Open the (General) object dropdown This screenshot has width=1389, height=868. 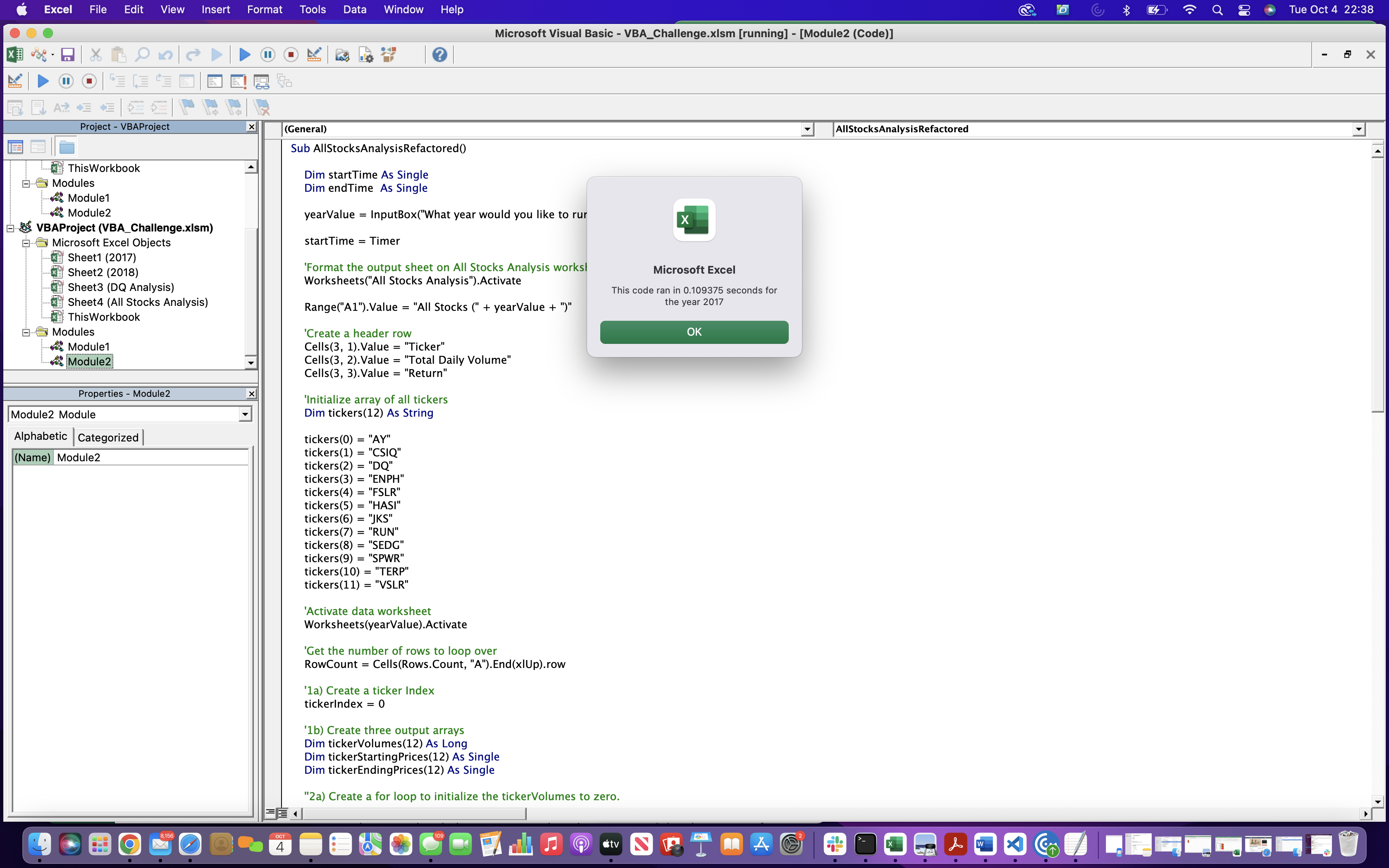tap(807, 129)
